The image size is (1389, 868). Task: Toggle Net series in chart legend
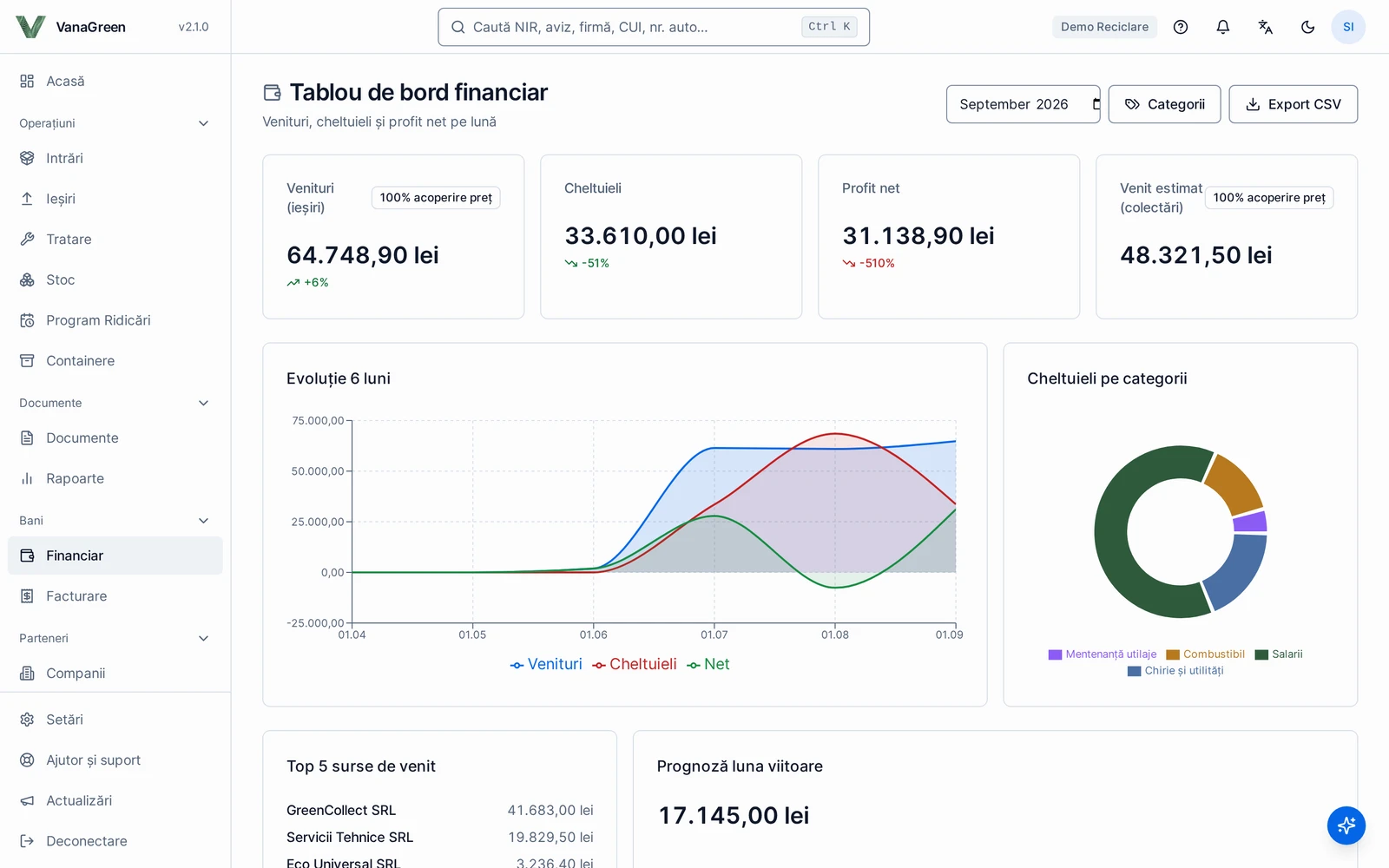708,664
